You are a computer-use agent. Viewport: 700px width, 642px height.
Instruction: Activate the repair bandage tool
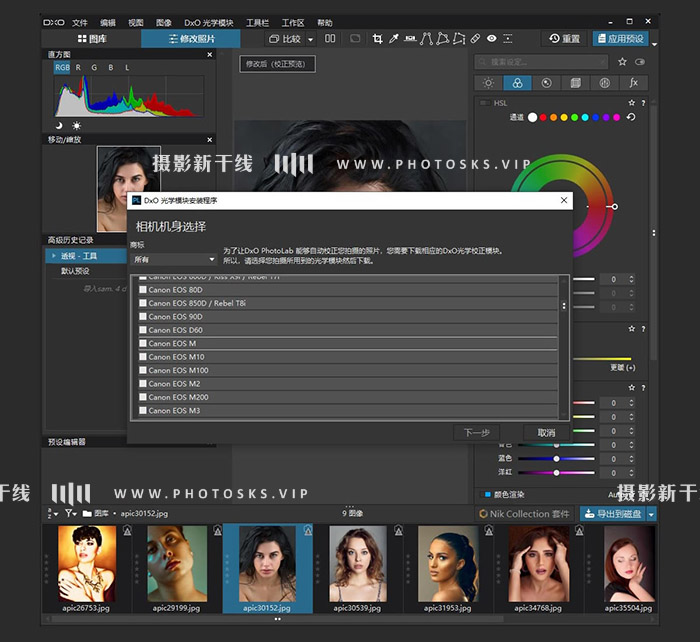(475, 39)
